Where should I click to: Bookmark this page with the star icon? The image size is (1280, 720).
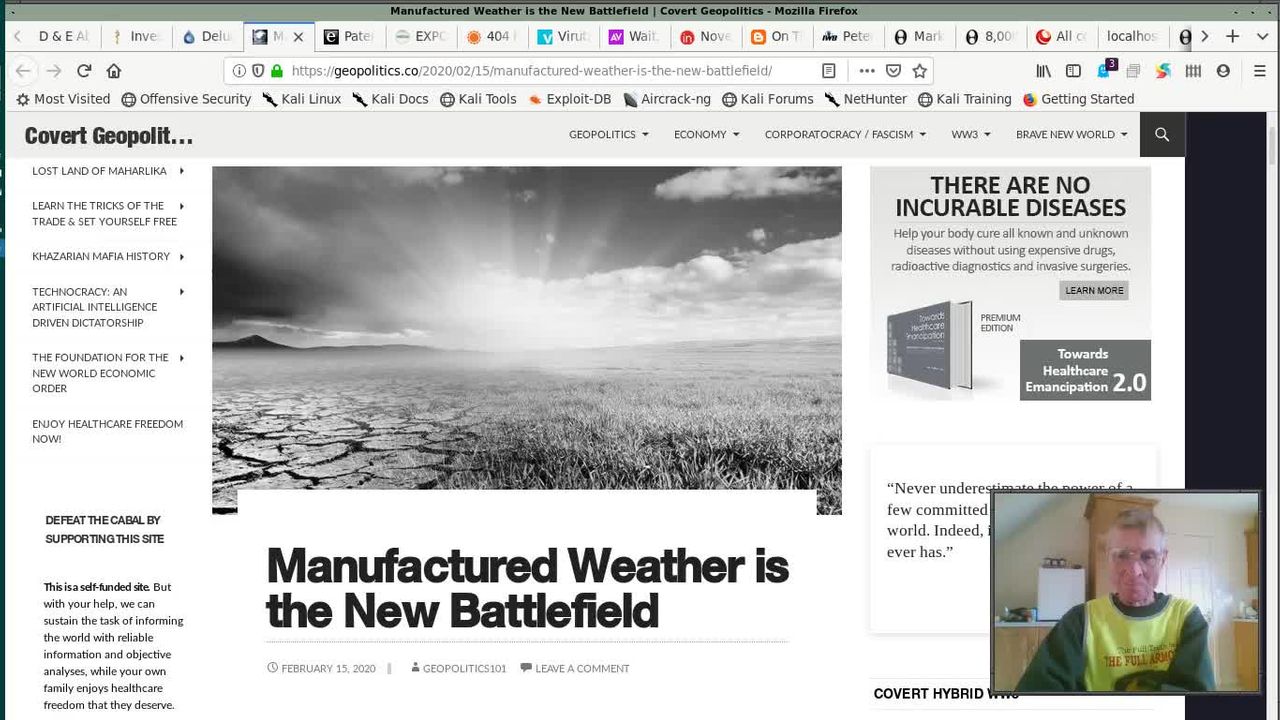point(920,71)
